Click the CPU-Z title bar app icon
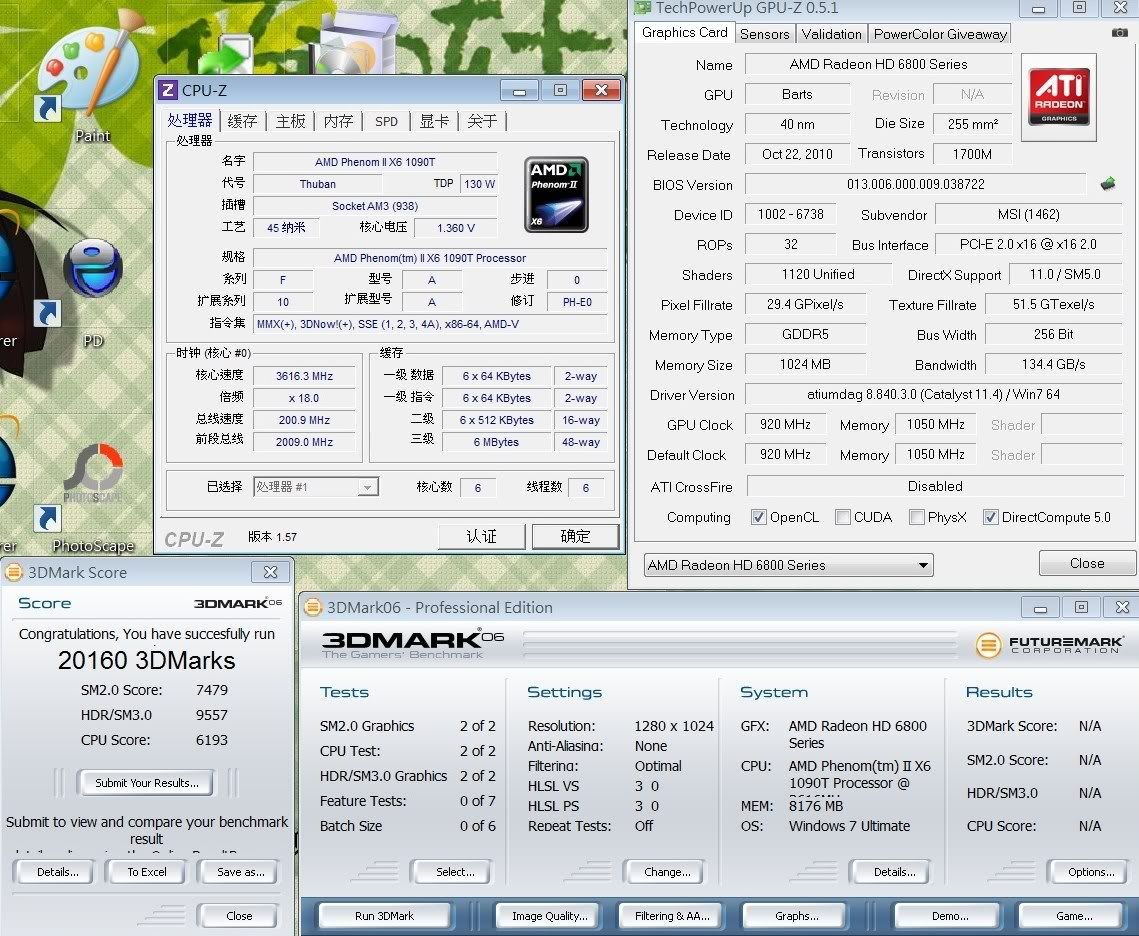1139x936 pixels. [x=168, y=90]
